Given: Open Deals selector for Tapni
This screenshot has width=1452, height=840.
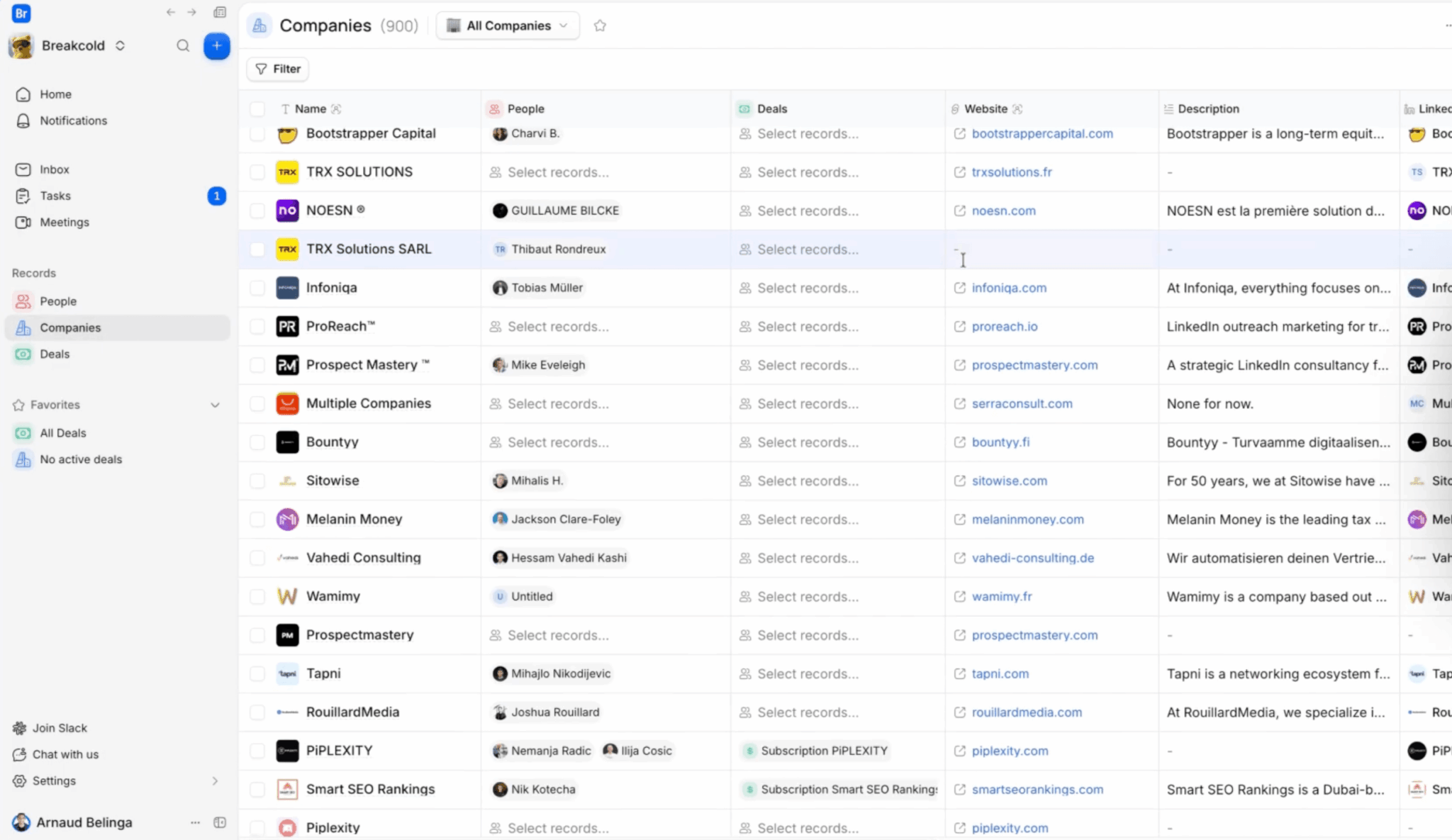Looking at the screenshot, I should point(799,674).
